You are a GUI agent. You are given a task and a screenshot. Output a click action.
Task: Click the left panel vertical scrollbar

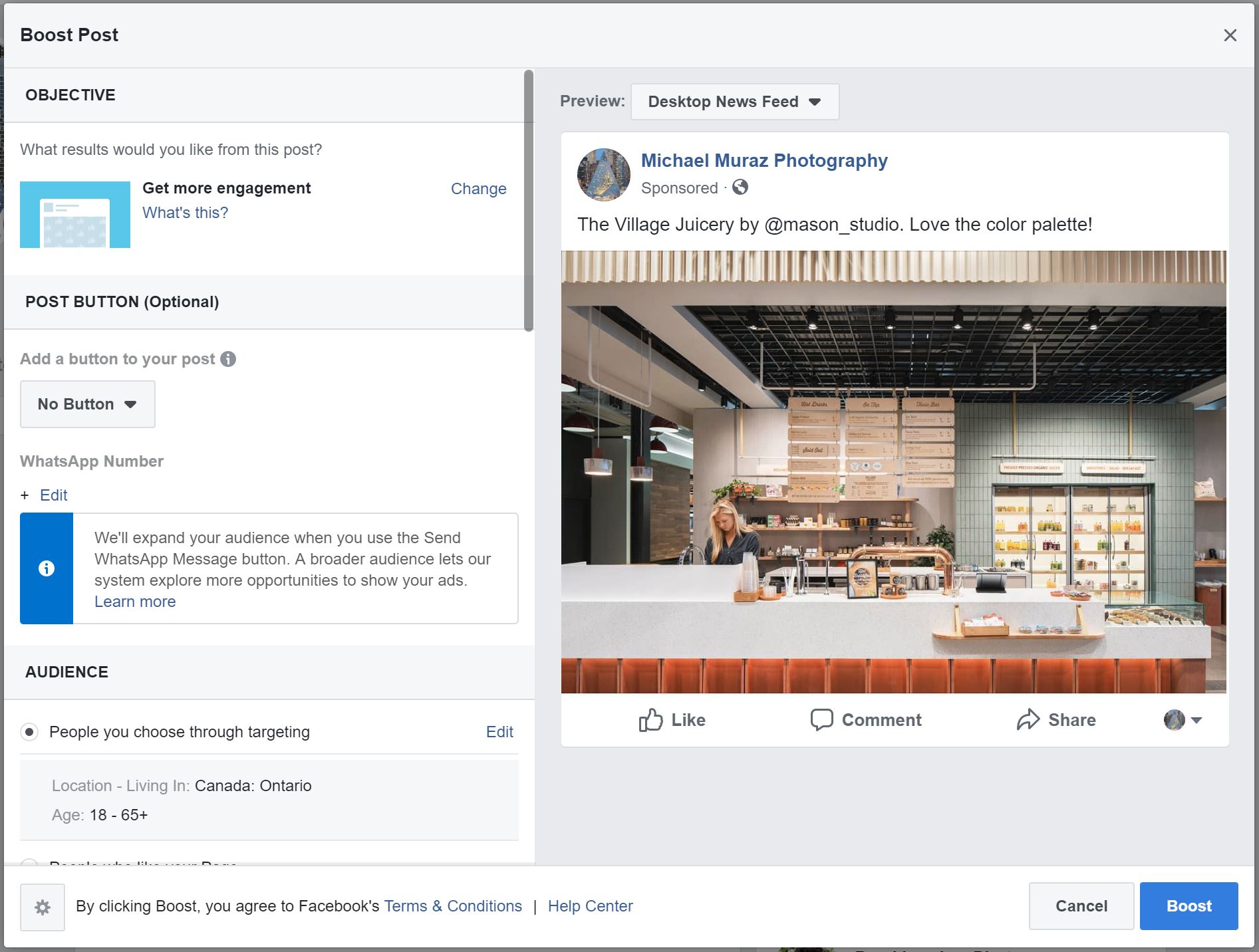[x=529, y=201]
